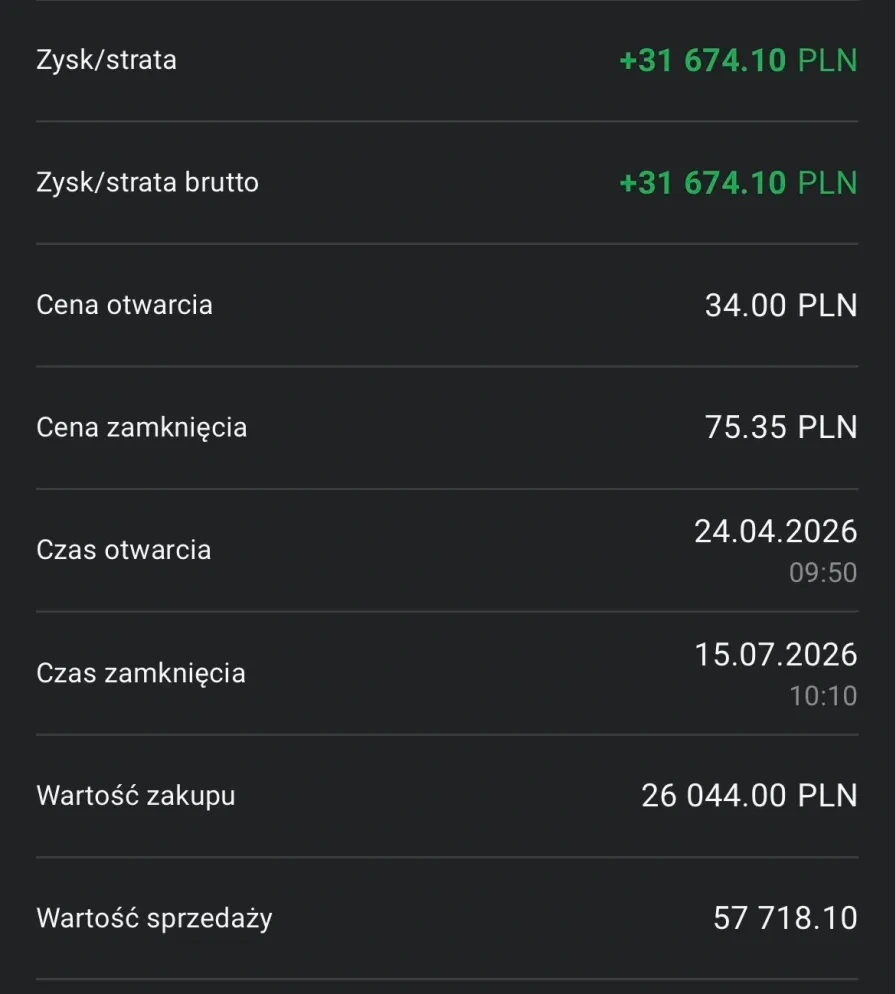The width and height of the screenshot is (896, 994).
Task: Tap the 24.04.2026 opening date
Action: pos(776,531)
